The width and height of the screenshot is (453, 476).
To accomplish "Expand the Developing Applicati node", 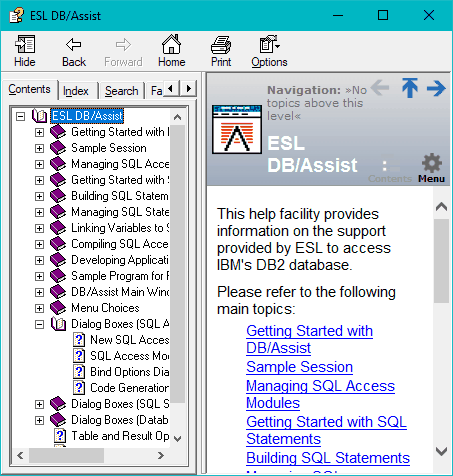I will (x=39, y=260).
